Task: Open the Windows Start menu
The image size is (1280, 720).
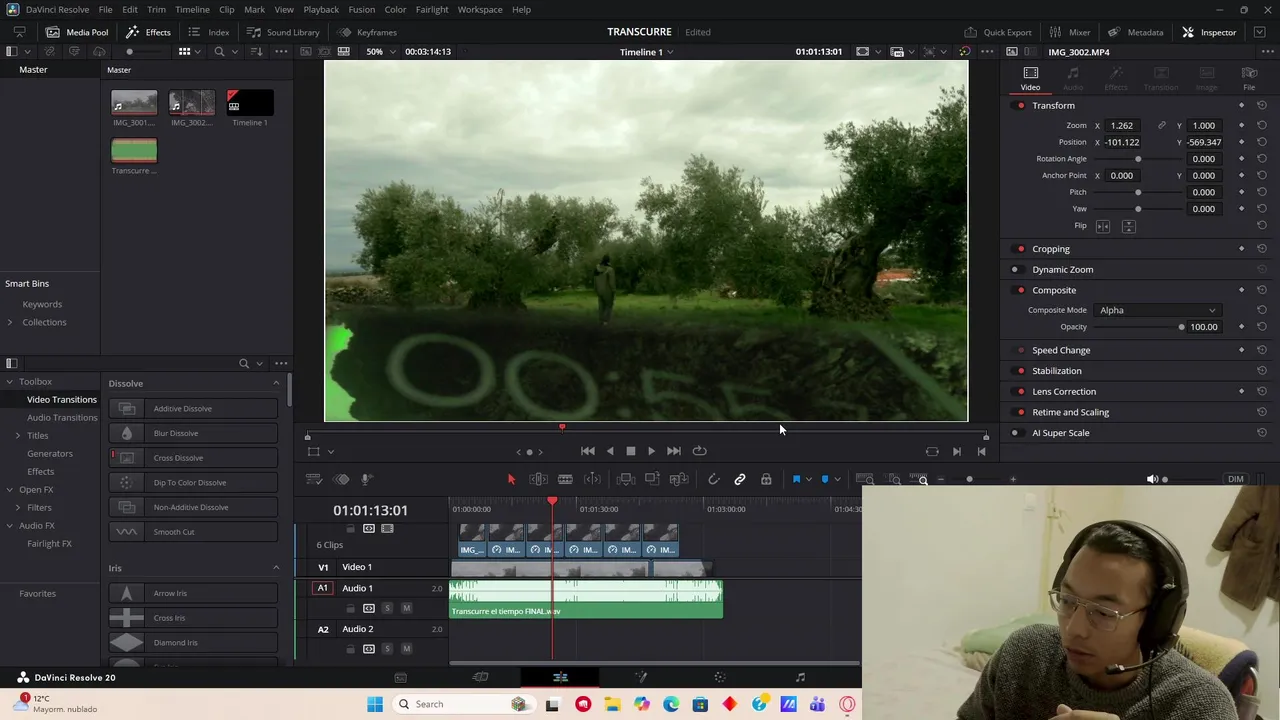Action: click(375, 704)
